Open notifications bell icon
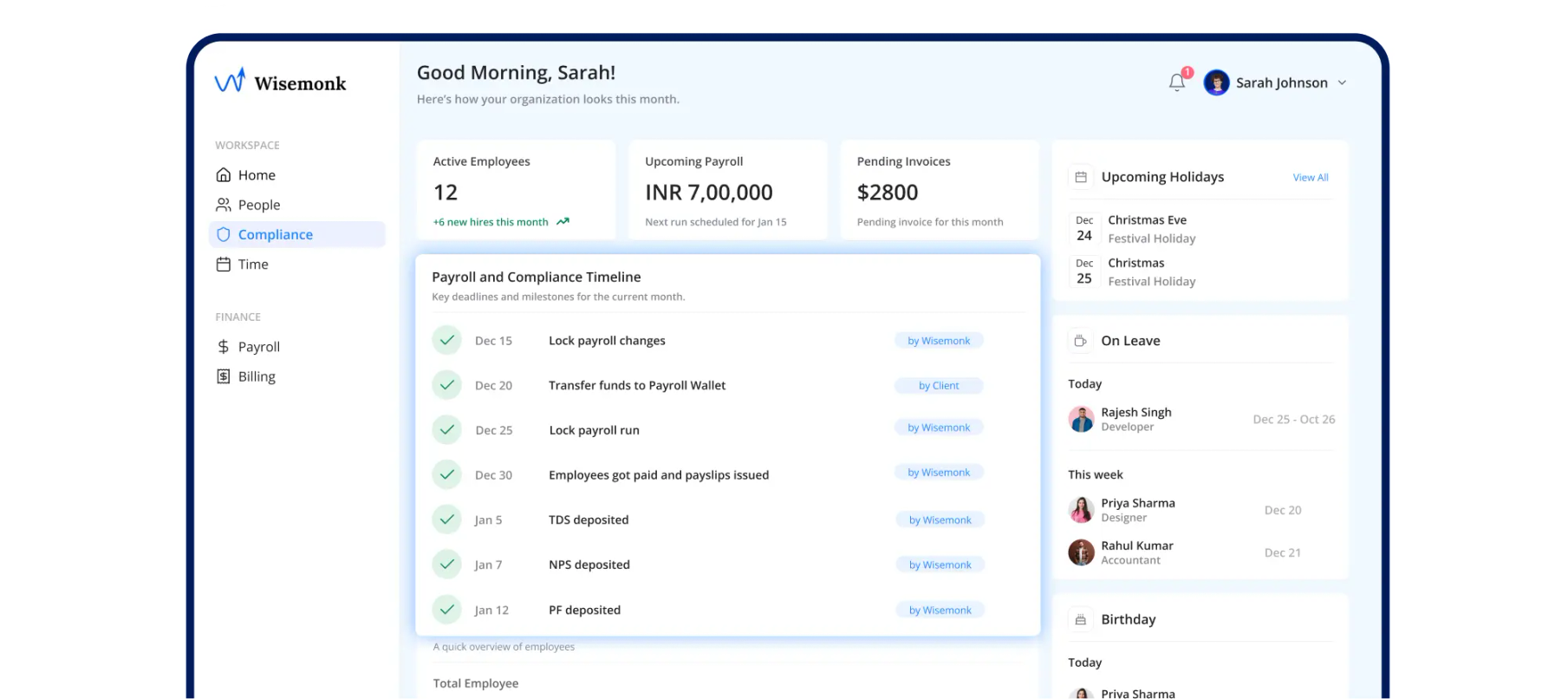Viewport: 1568px width, 699px height. (x=1177, y=82)
